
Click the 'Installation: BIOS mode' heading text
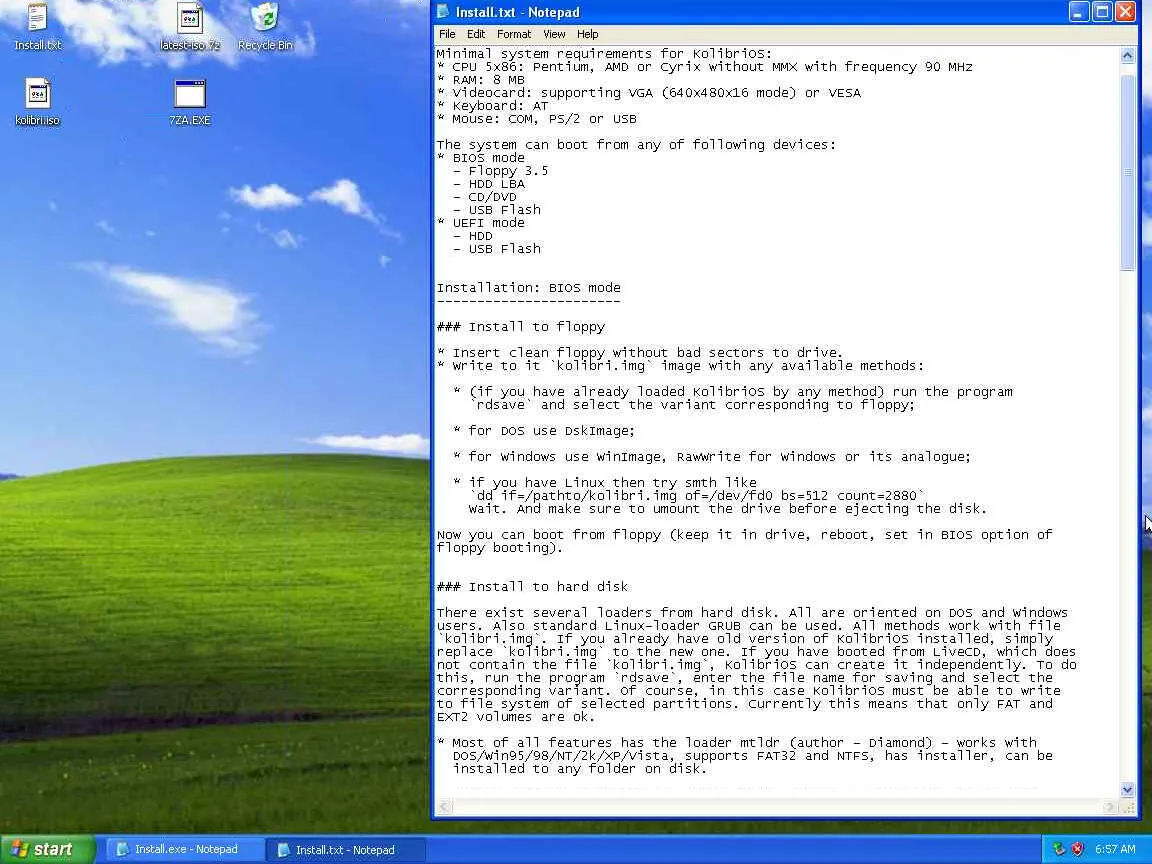pos(528,288)
